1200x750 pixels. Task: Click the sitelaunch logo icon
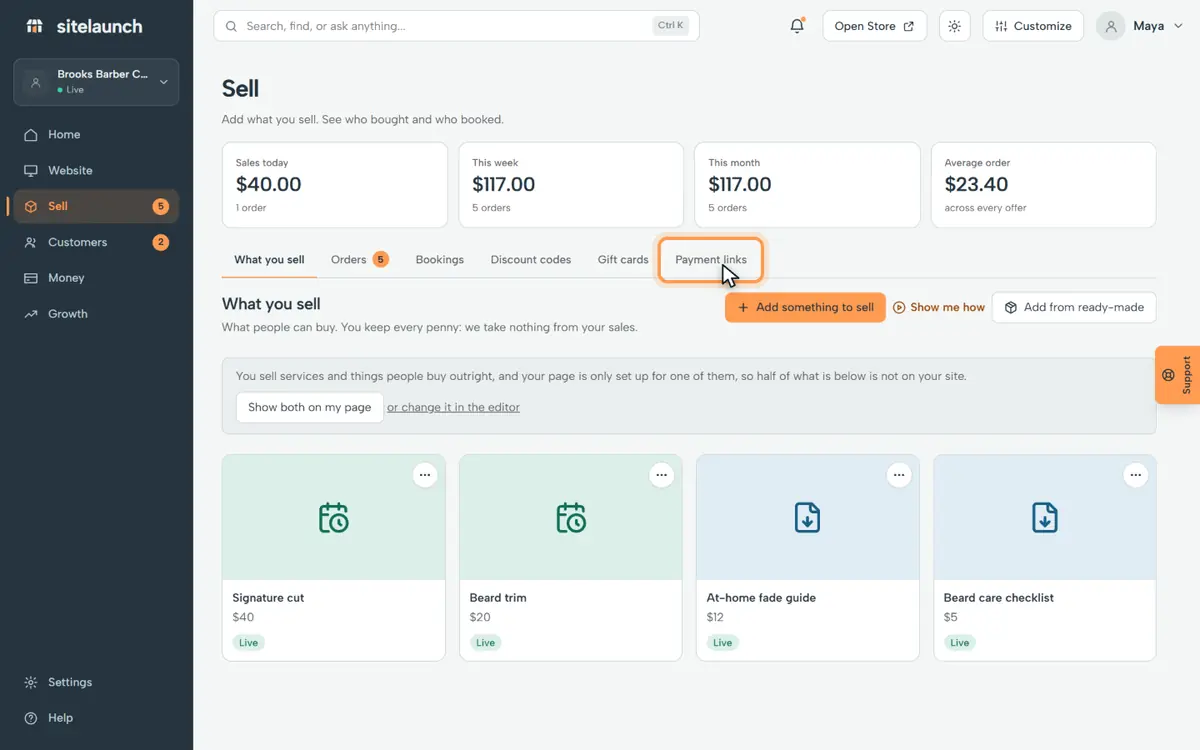(x=35, y=26)
